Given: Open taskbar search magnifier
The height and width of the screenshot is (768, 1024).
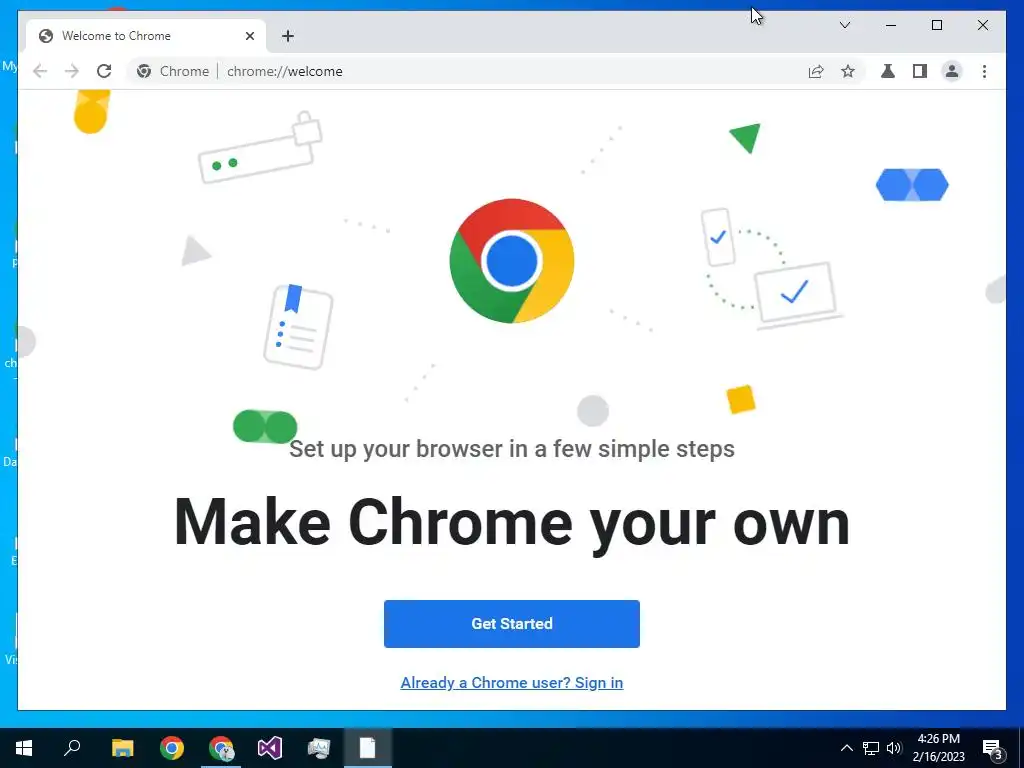Looking at the screenshot, I should [x=72, y=748].
